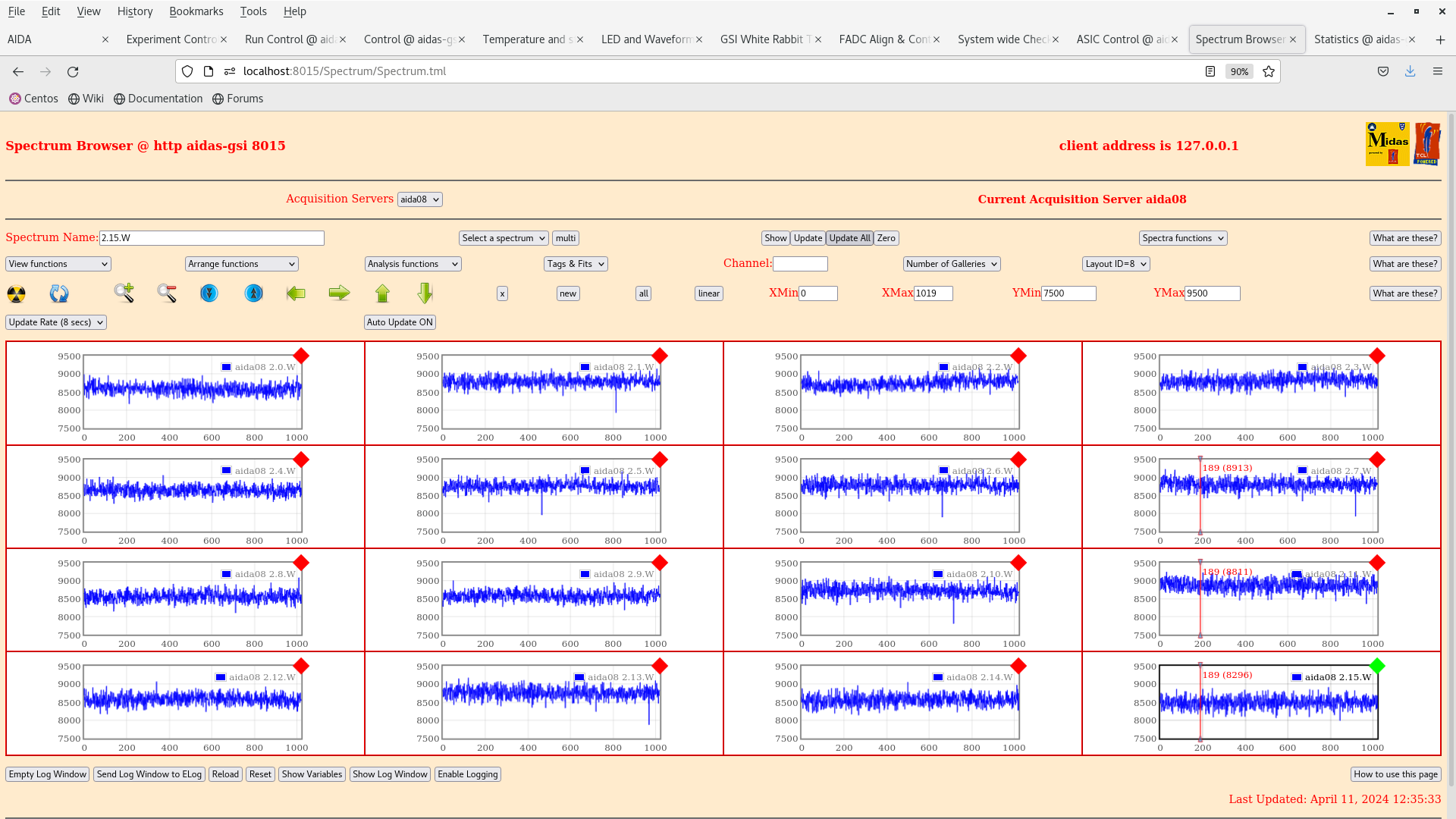This screenshot has height=819, width=1456.
Task: Open the Tags & Fits dropdown
Action: pyautogui.click(x=576, y=264)
